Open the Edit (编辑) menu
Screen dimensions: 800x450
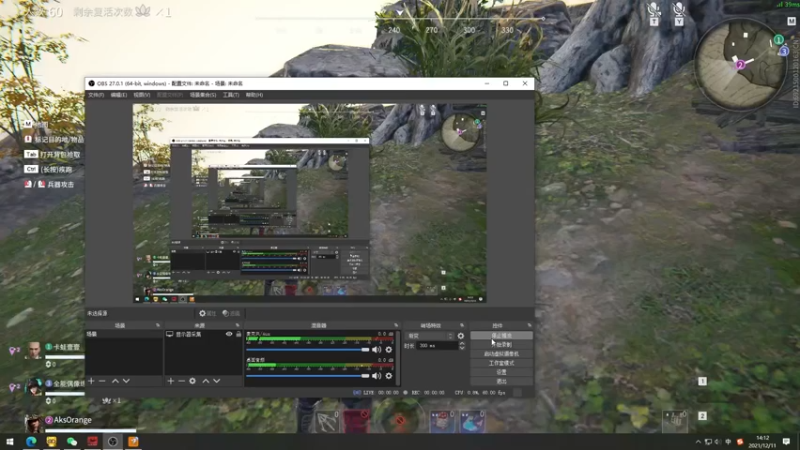[x=119, y=95]
